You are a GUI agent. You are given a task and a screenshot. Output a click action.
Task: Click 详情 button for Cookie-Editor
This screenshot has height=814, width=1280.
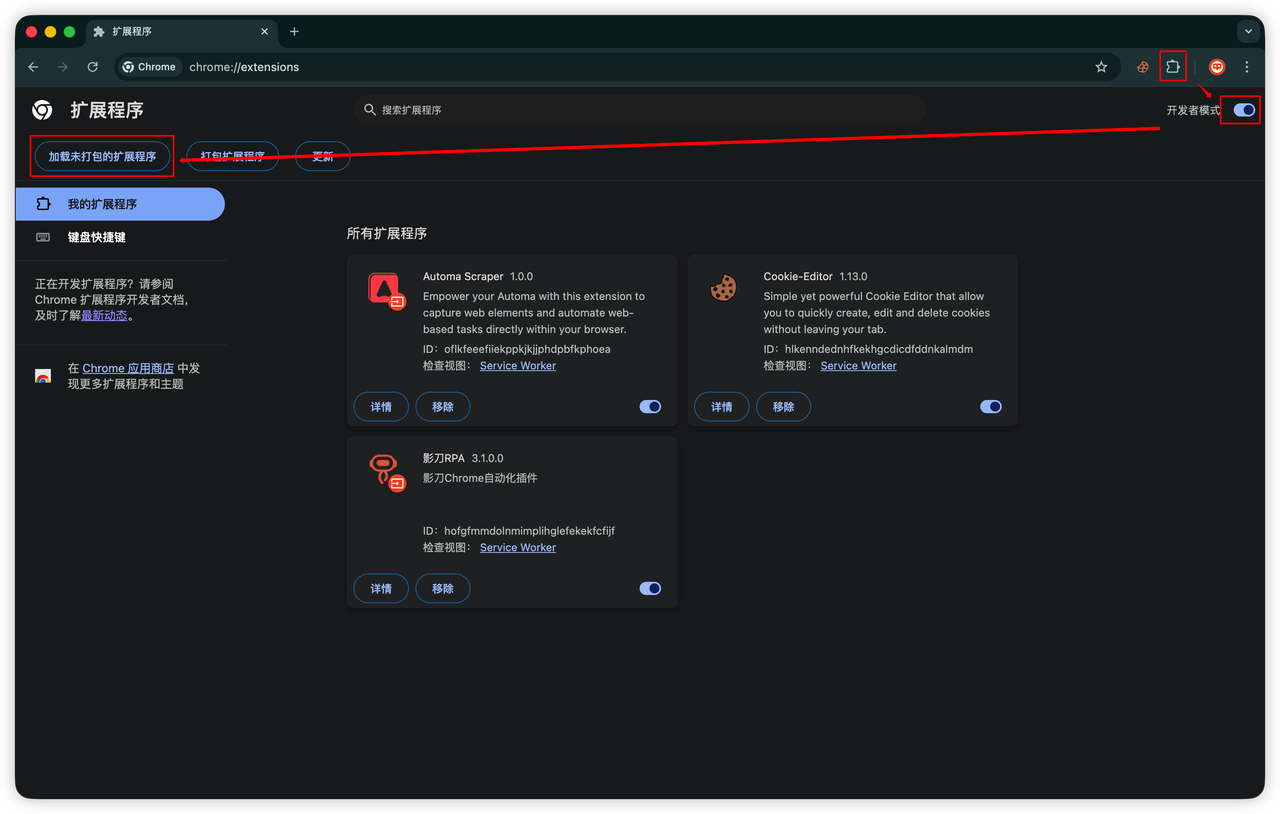[x=721, y=407]
